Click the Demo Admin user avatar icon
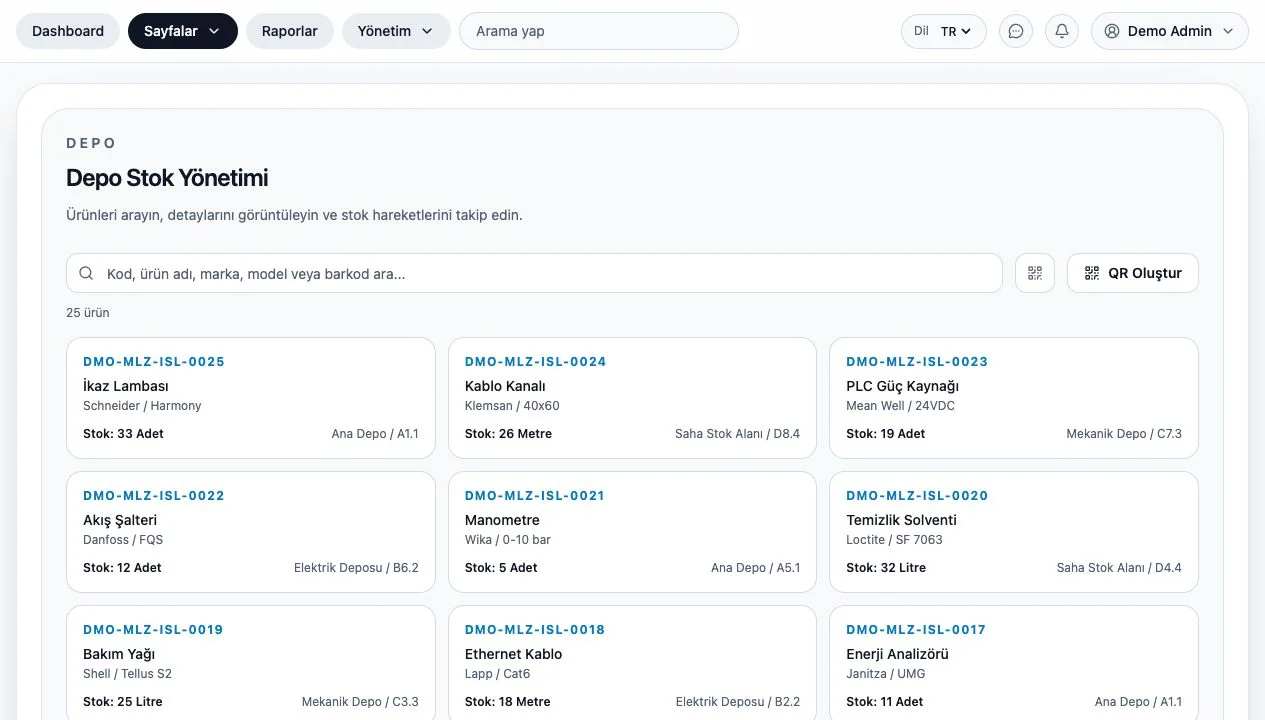This screenshot has width=1265, height=720. (1112, 31)
